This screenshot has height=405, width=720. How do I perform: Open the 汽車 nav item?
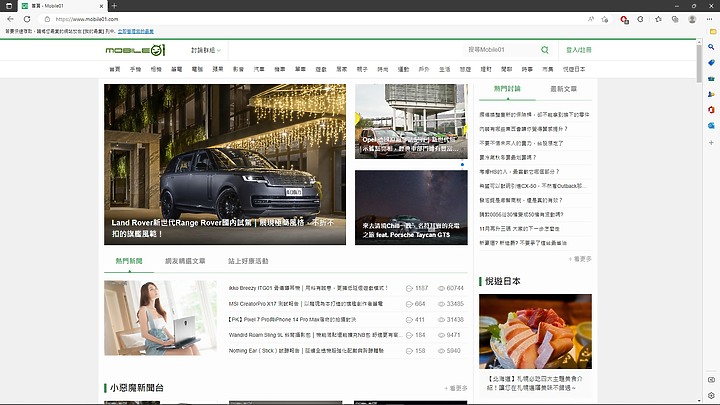coord(259,69)
